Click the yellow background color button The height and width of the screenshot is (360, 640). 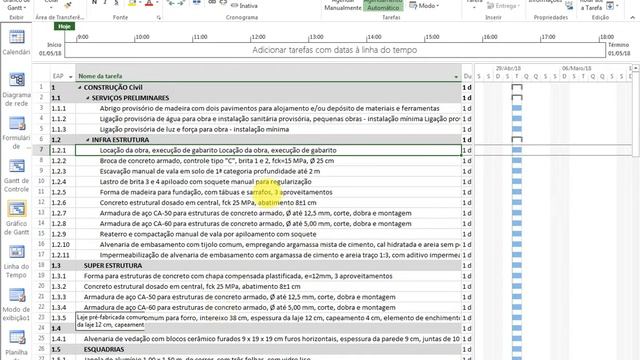pyautogui.click(x=132, y=3)
